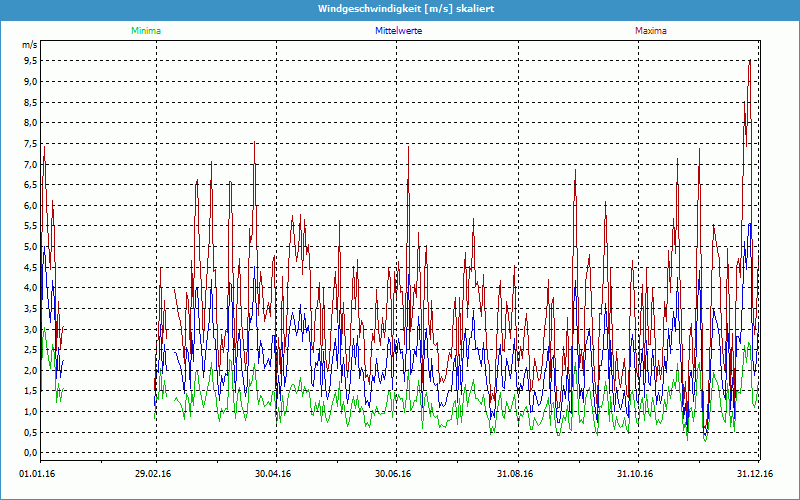Image resolution: width=800 pixels, height=500 pixels.
Task: Select the 29.02.16 date label
Action: tap(154, 474)
